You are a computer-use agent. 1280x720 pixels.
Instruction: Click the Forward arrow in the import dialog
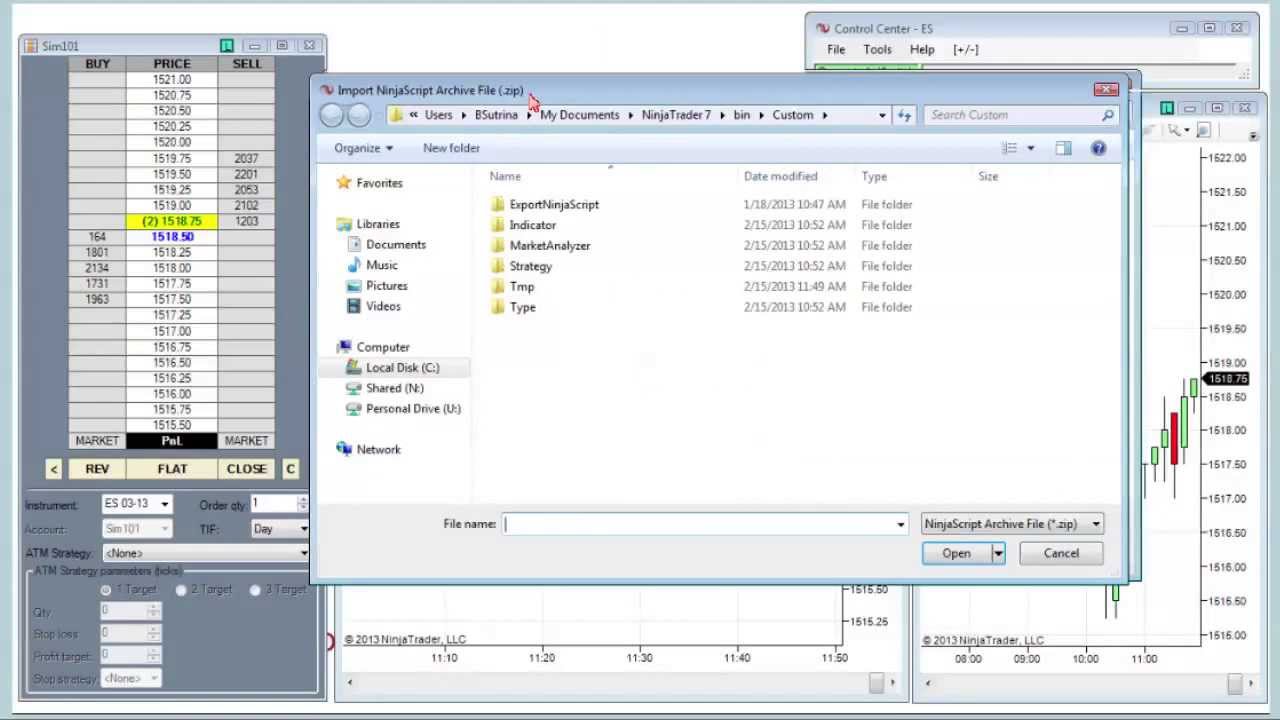(x=359, y=115)
